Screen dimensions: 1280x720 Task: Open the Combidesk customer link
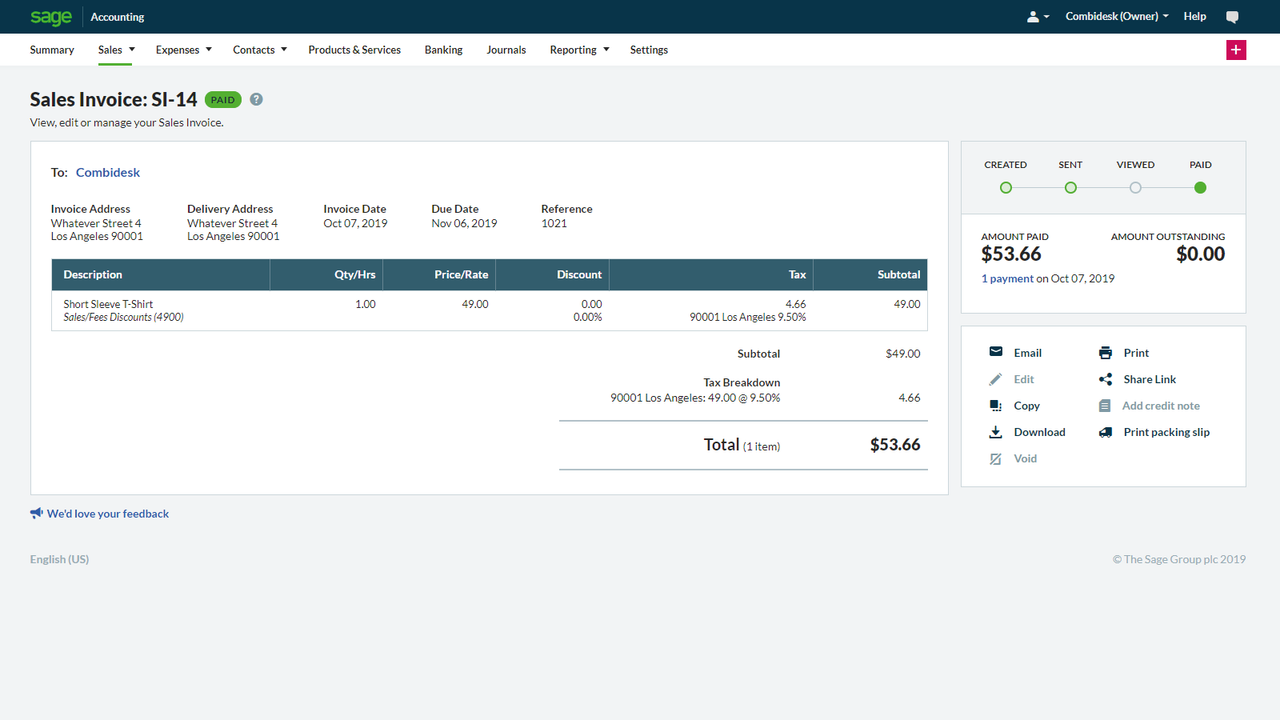pyautogui.click(x=107, y=172)
